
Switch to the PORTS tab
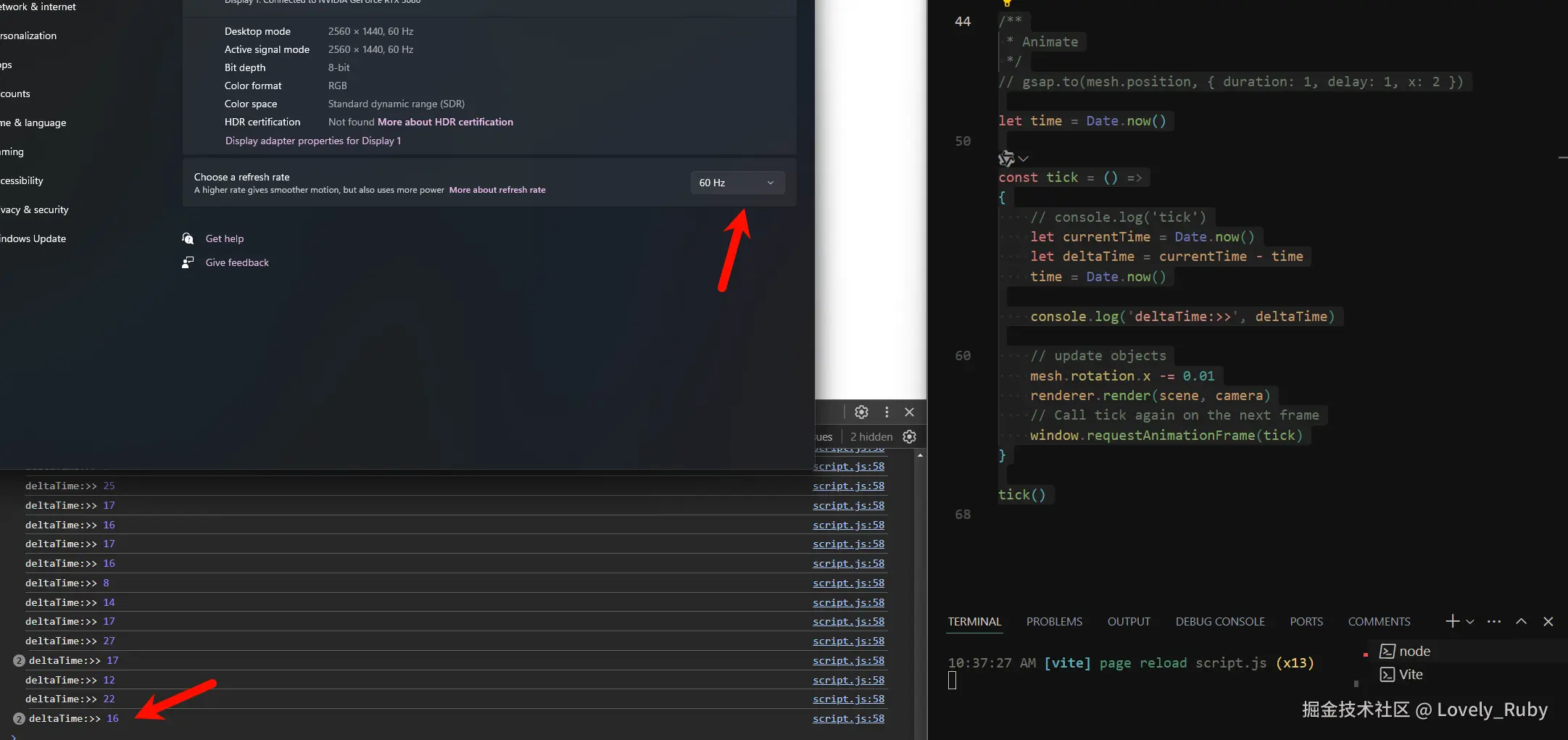tap(1306, 622)
